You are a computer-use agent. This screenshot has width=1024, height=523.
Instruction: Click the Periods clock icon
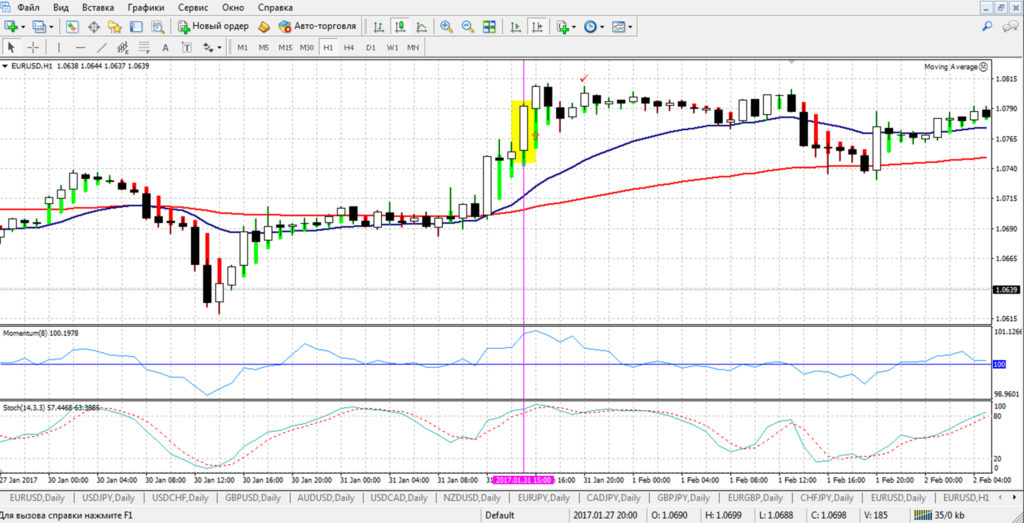coord(590,27)
